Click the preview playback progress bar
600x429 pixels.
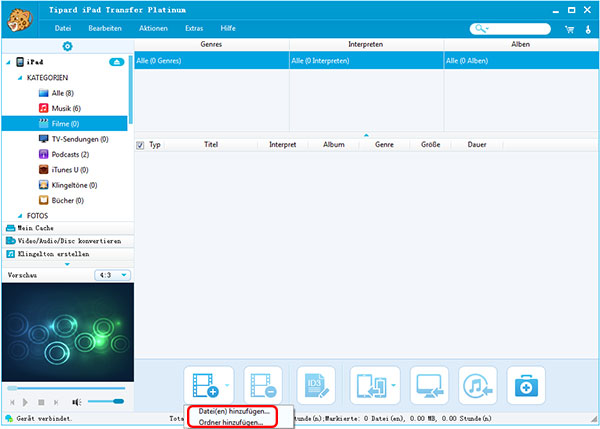66,388
